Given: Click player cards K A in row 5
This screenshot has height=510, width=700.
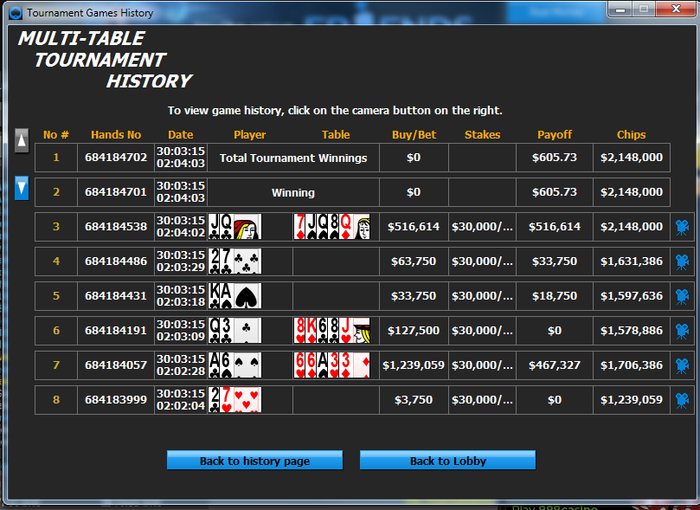Looking at the screenshot, I should (235, 296).
